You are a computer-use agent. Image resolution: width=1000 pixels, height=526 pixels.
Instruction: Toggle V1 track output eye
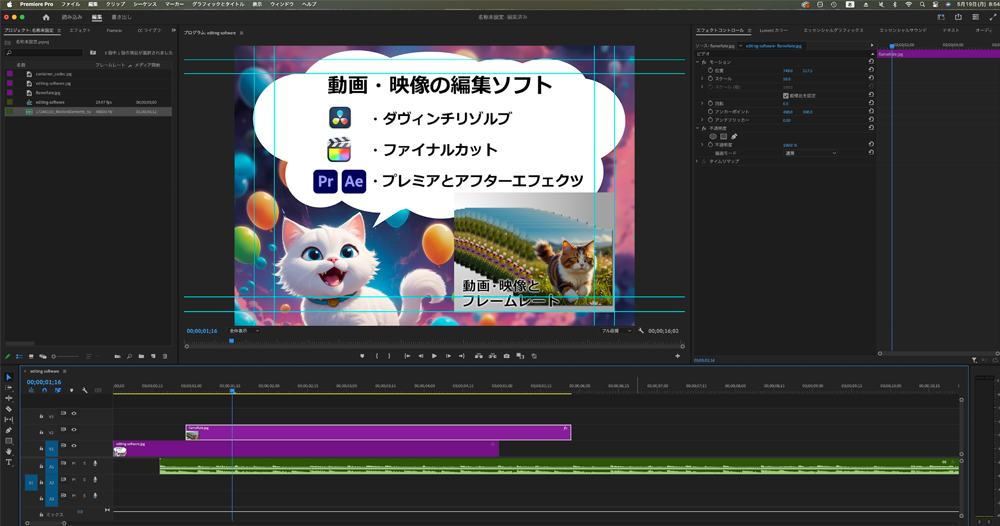[x=74, y=446]
